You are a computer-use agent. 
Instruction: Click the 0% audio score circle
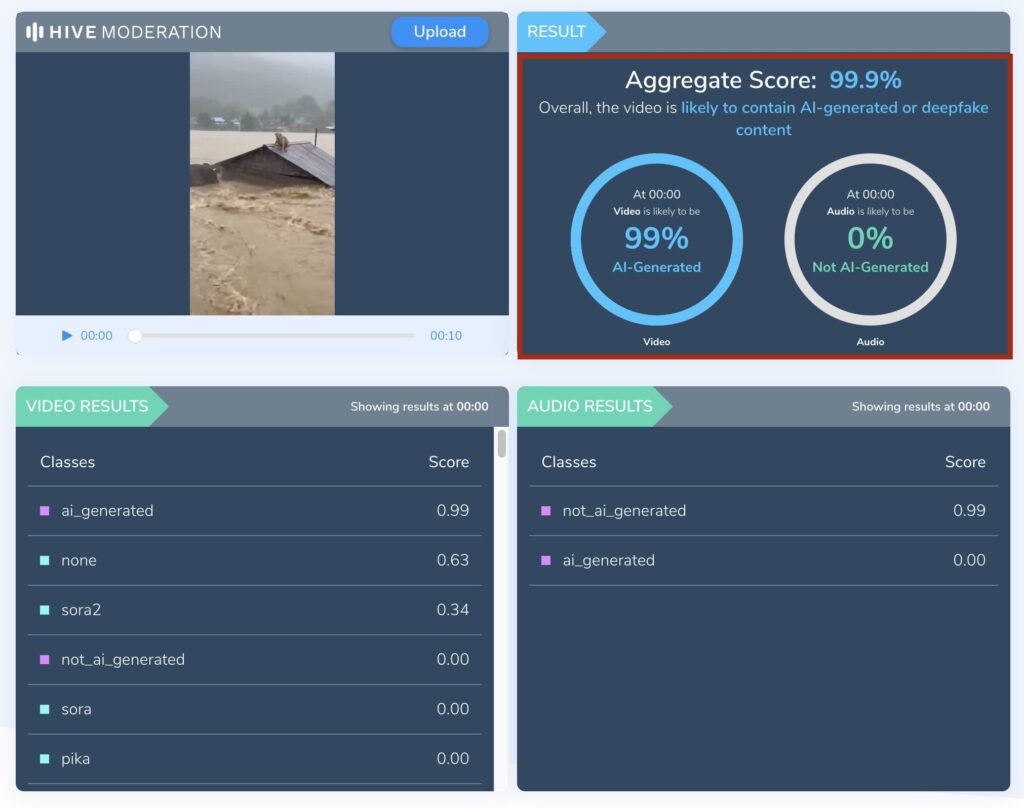[870, 240]
